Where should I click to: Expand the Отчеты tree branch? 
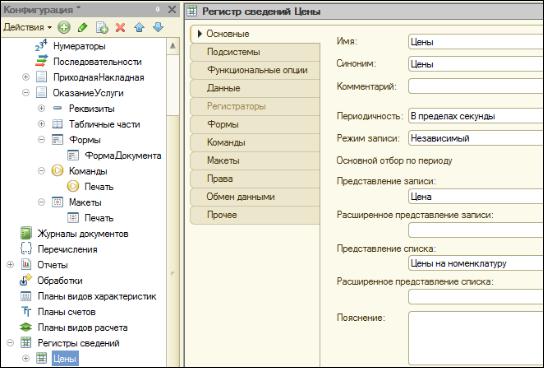[x=10, y=265]
